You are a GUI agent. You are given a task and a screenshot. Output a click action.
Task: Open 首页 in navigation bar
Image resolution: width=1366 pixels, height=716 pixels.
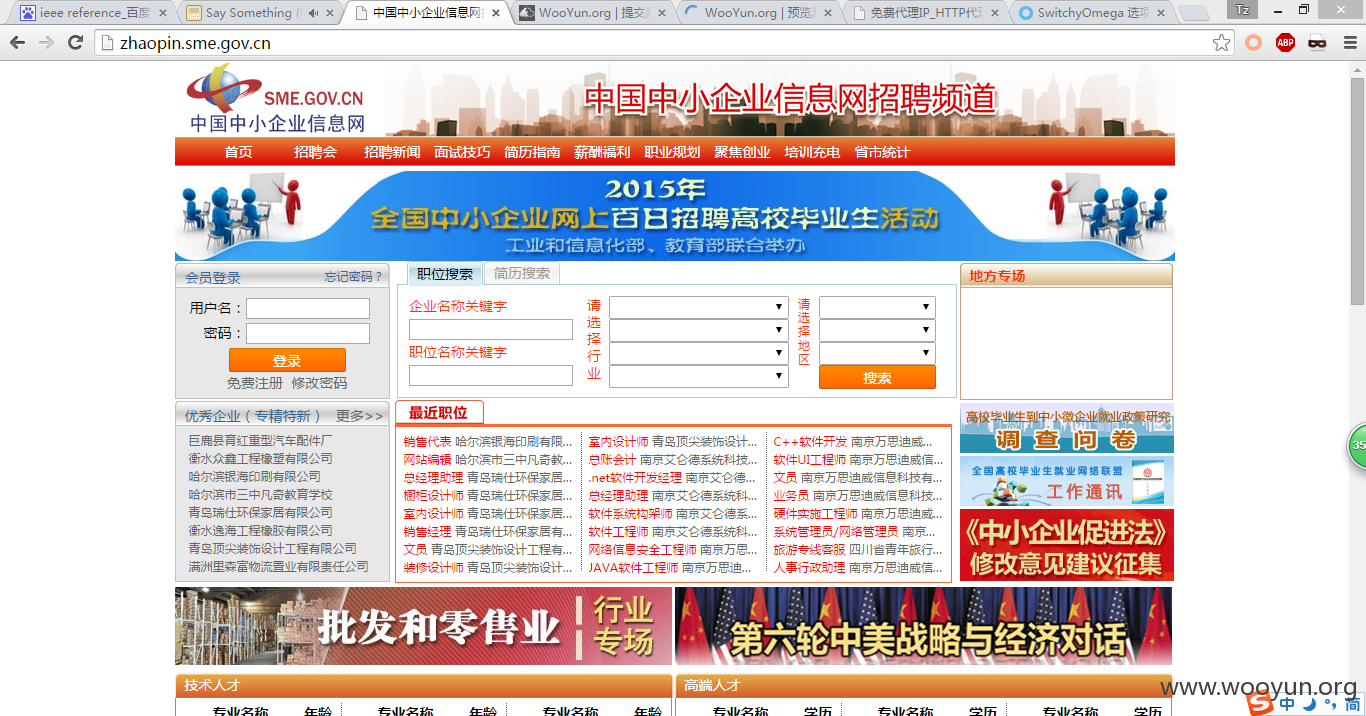(238, 152)
